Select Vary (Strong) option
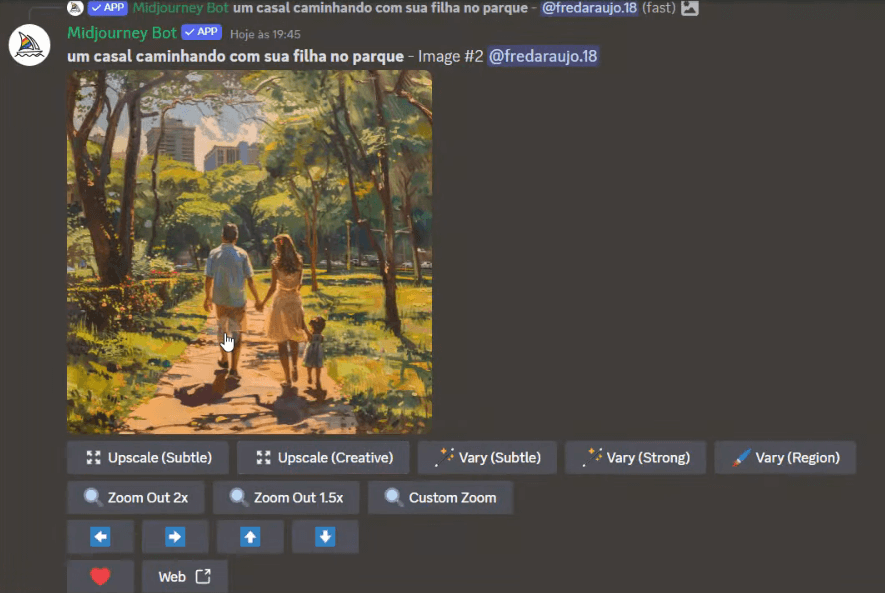Screen dimensions: 885x593 pyautogui.click(x=636, y=458)
